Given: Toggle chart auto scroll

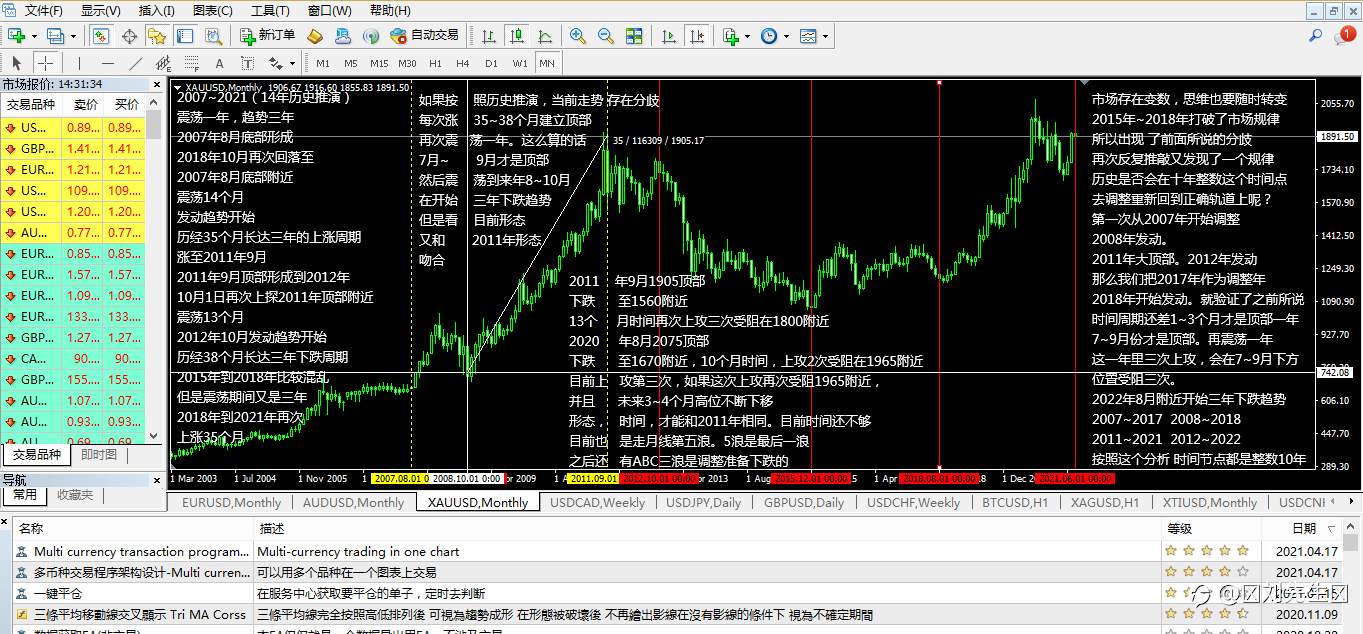Looking at the screenshot, I should (670, 35).
